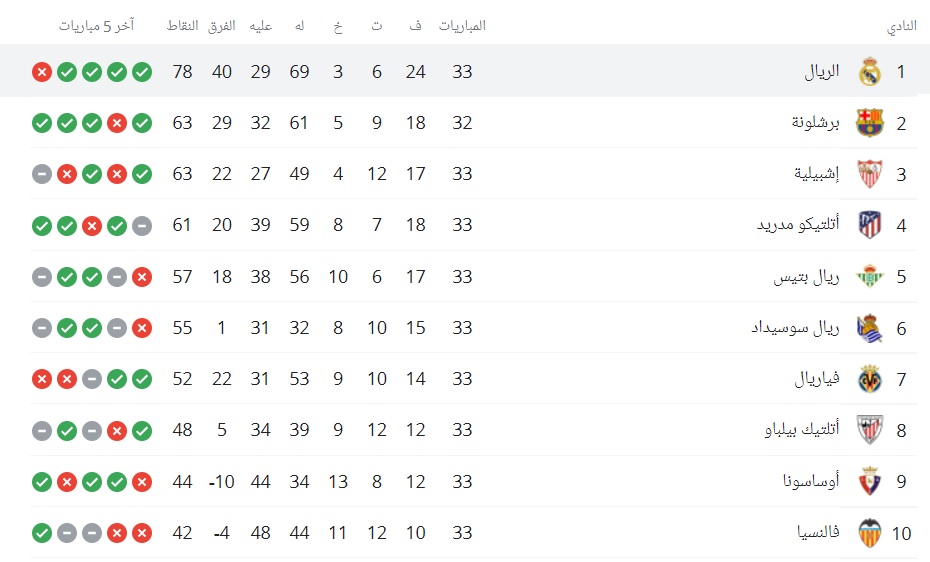The height and width of the screenshot is (562, 930).
Task: Click the red loss icon in Barcelona's row
Action: [117, 123]
